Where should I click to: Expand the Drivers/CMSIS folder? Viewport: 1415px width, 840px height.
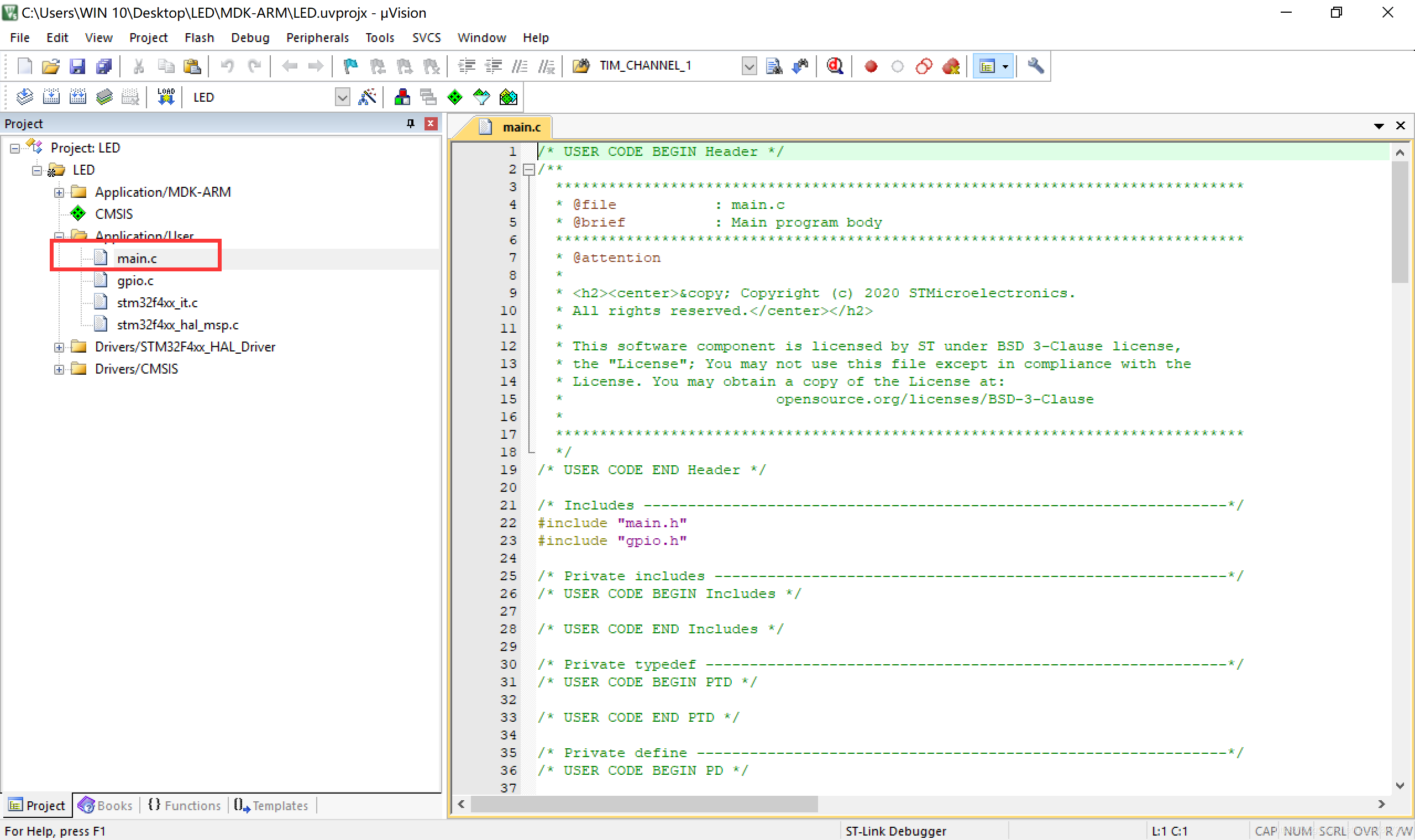59,369
